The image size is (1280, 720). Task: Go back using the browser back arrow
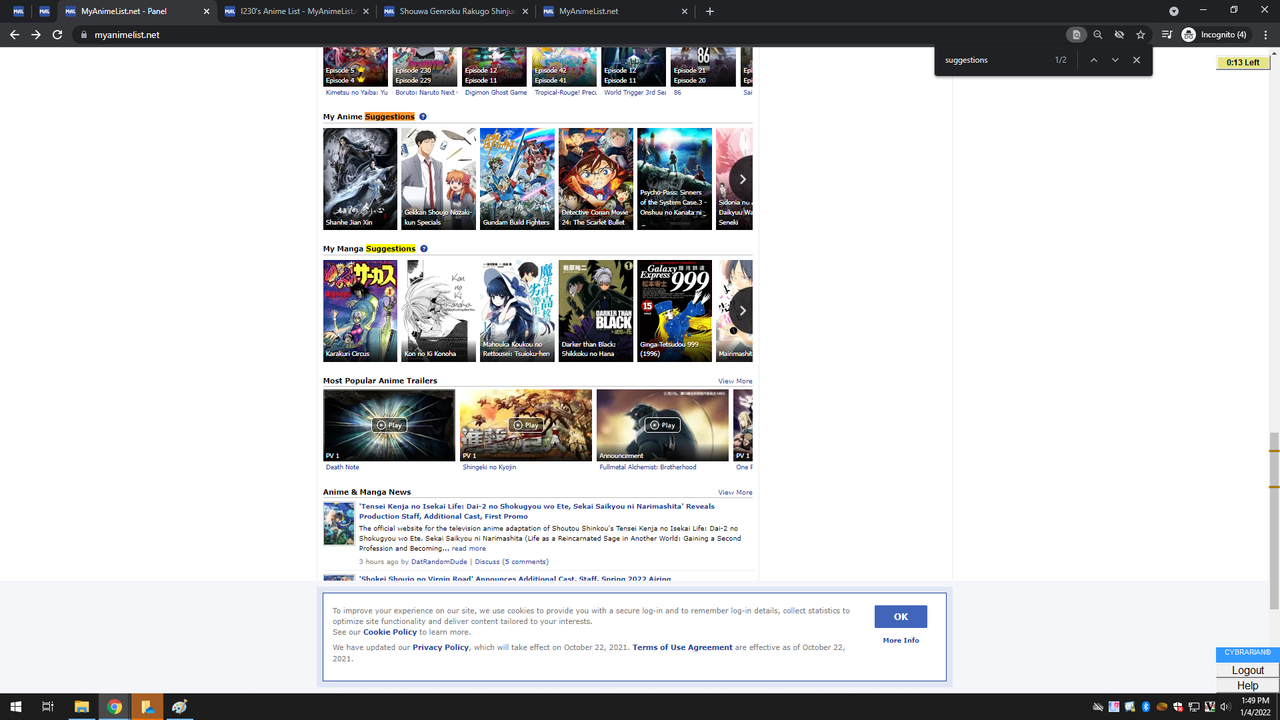click(14, 35)
